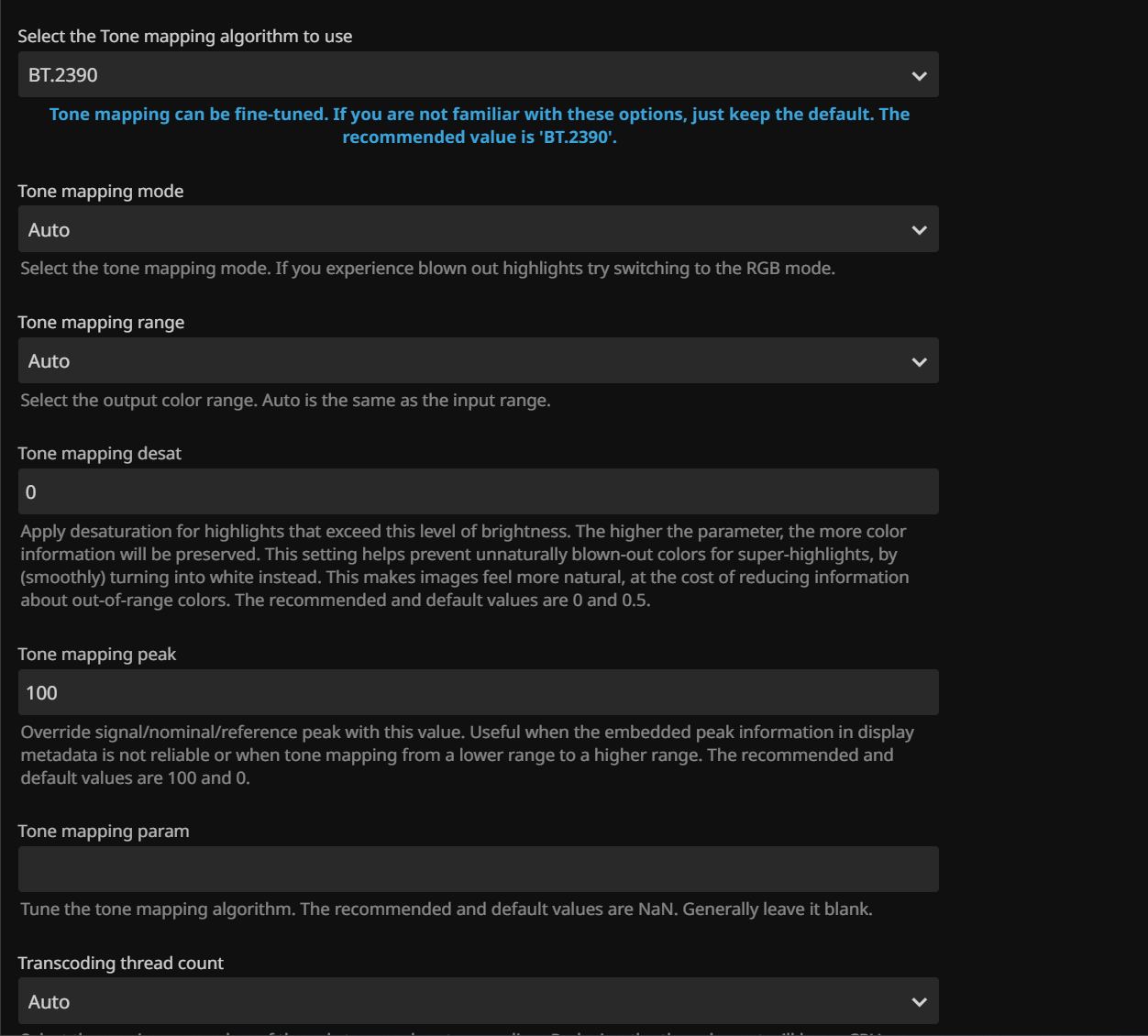This screenshot has height=1036, width=1148.
Task: Click the chevron arrow of Tone mapping mode
Action: [919, 230]
